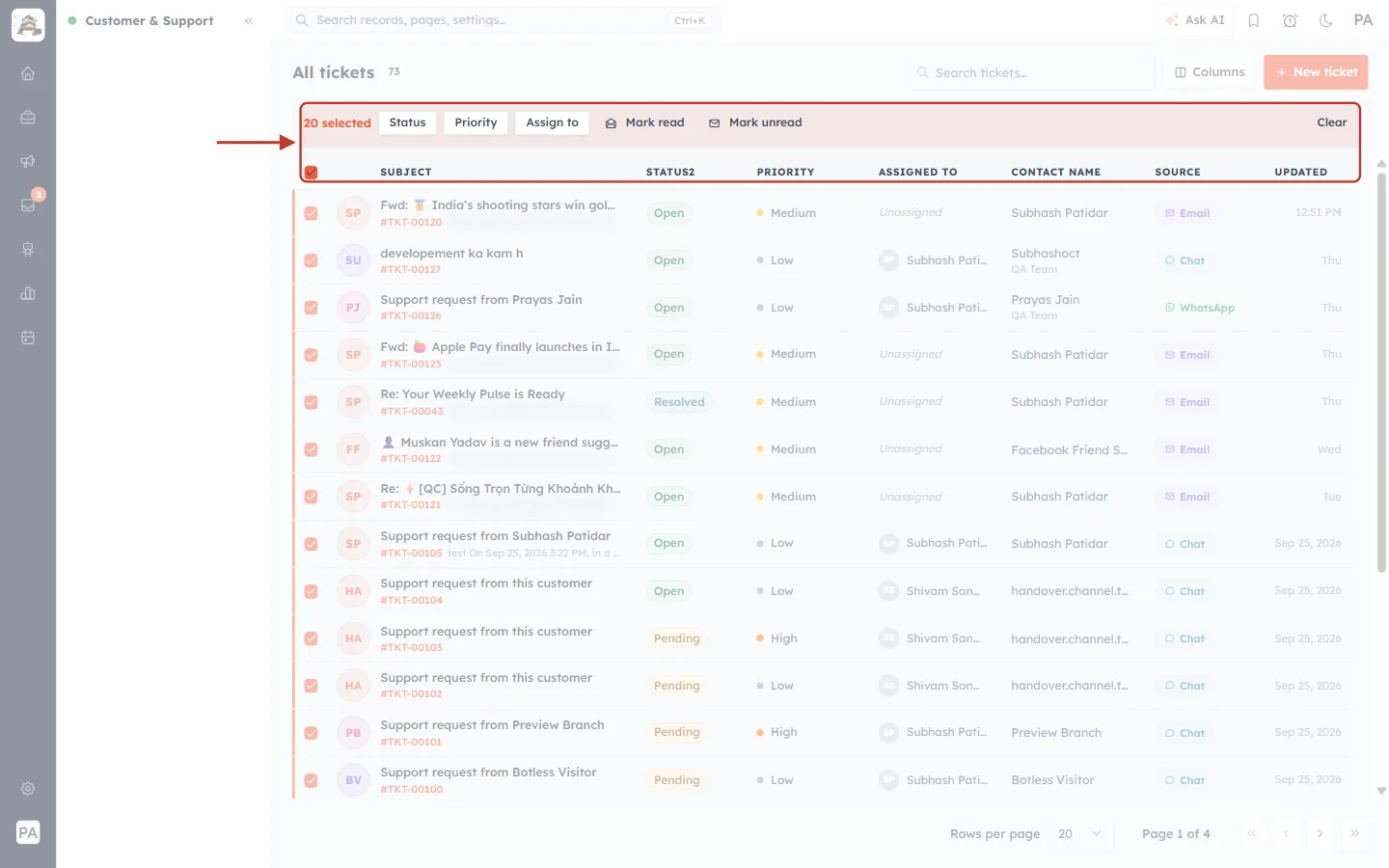
Task: Open the bar chart reports sidebar icon
Action: (28, 293)
